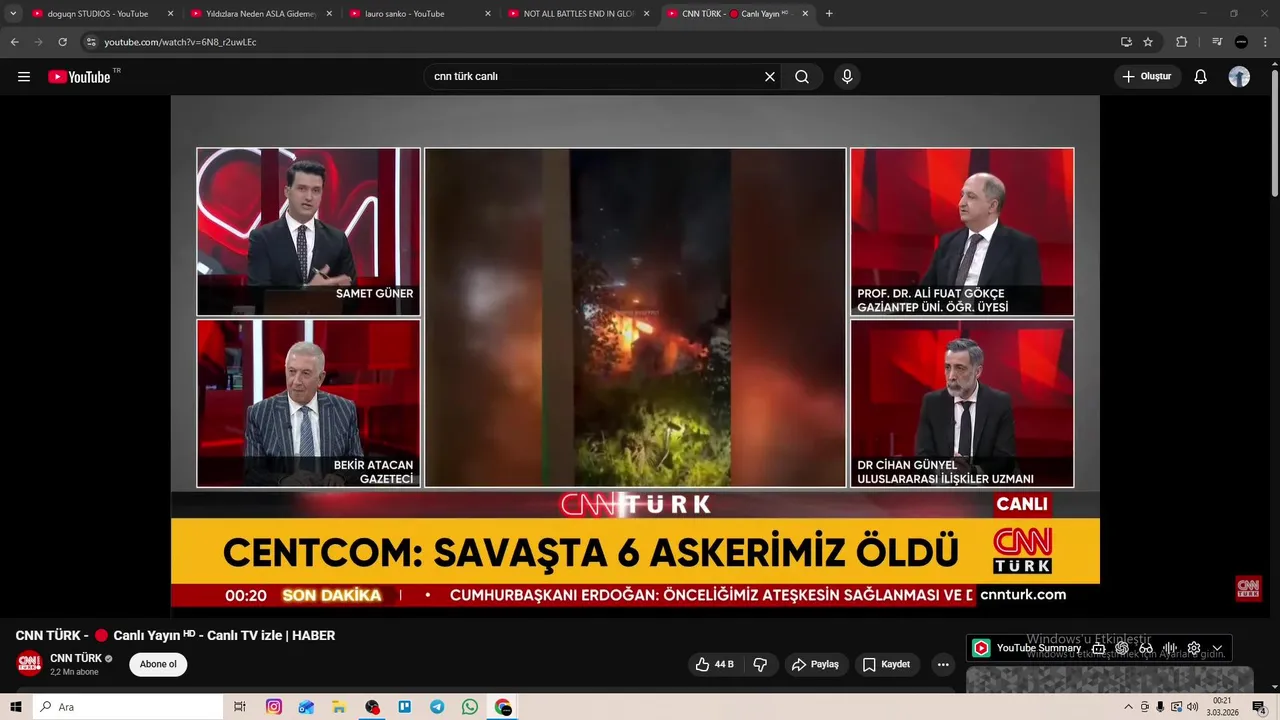Run search with the magnifier button
Viewport: 1280px width, 720px height.
click(x=802, y=77)
